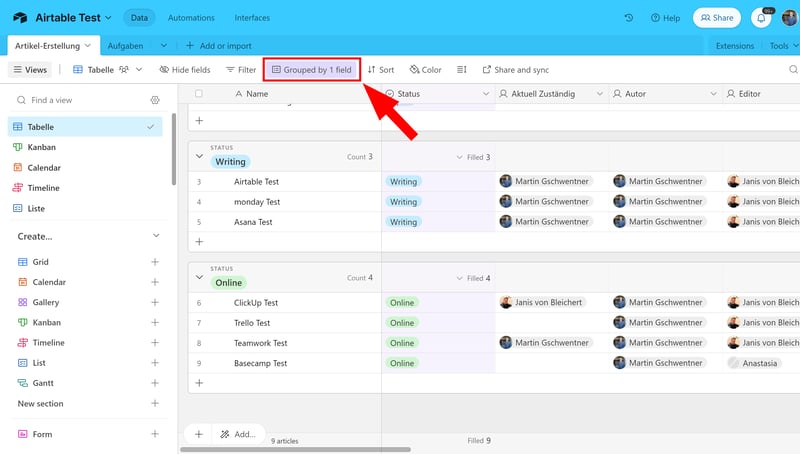
Task: Toggle the Views sidebar
Action: (30, 69)
